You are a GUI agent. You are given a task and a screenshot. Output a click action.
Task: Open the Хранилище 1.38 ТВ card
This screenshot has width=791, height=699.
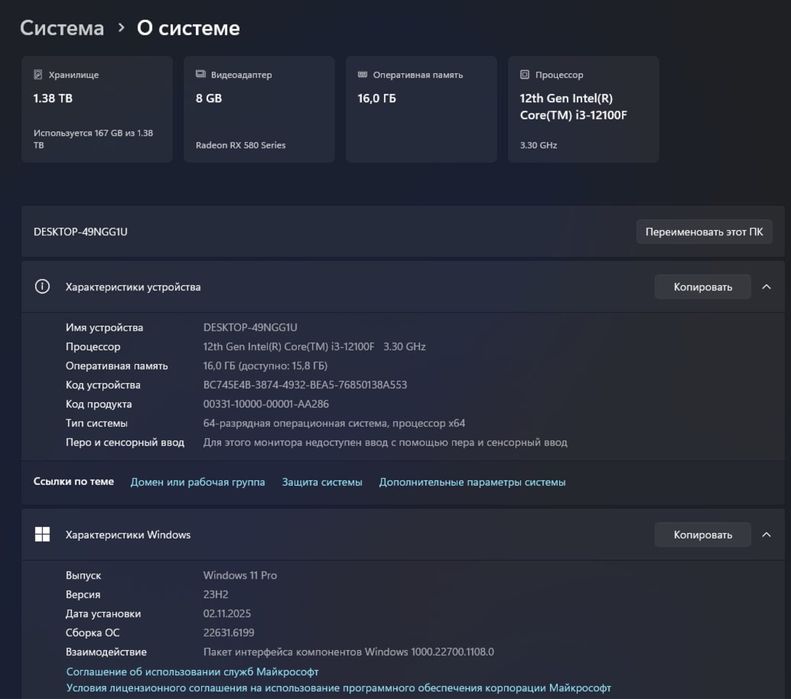pyautogui.click(x=97, y=109)
